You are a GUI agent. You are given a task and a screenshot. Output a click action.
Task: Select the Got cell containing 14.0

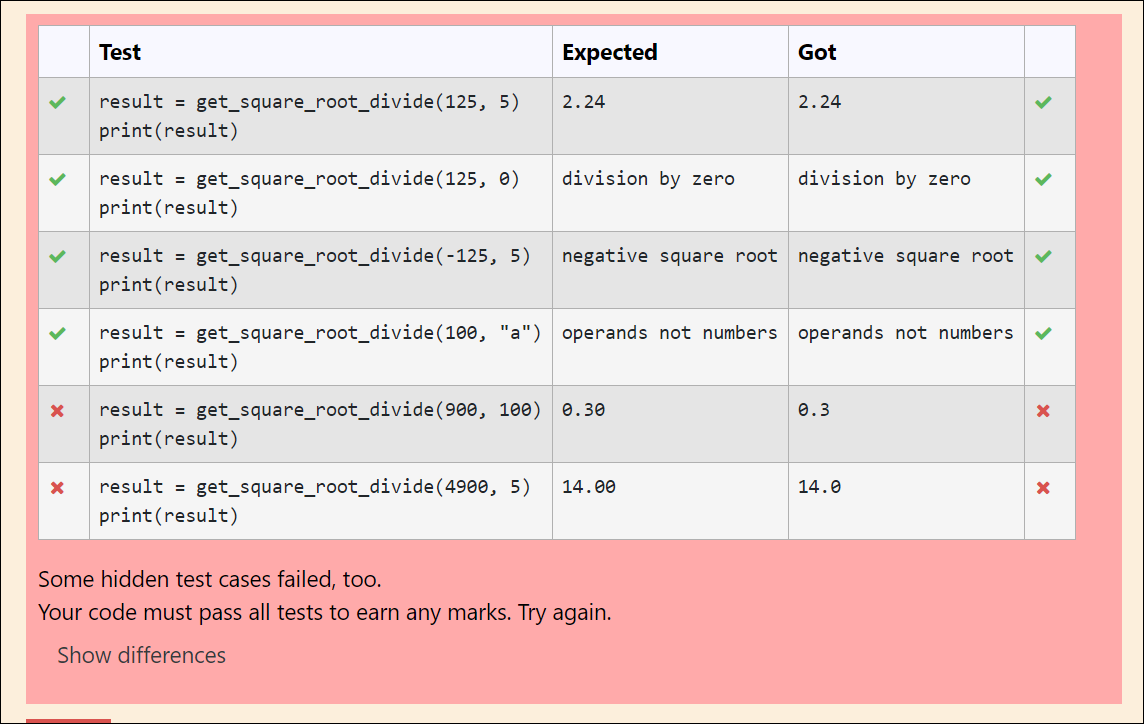(x=820, y=486)
